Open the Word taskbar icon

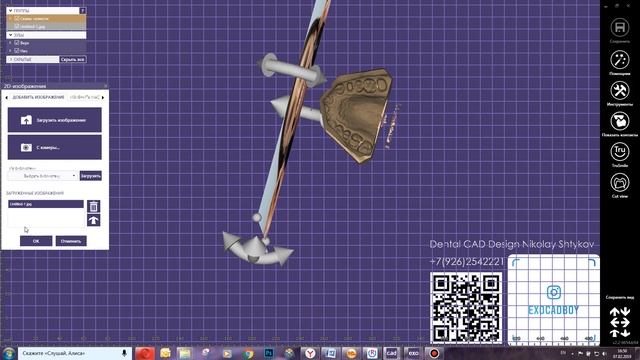(330, 353)
